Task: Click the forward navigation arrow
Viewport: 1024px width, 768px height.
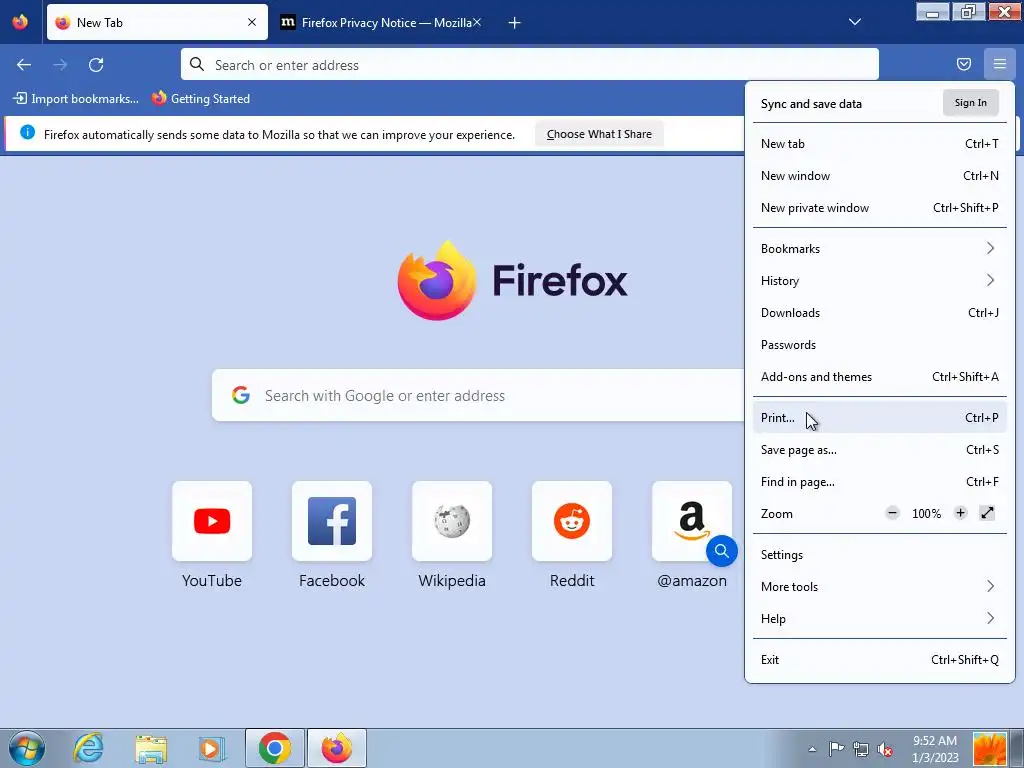Action: (x=60, y=65)
